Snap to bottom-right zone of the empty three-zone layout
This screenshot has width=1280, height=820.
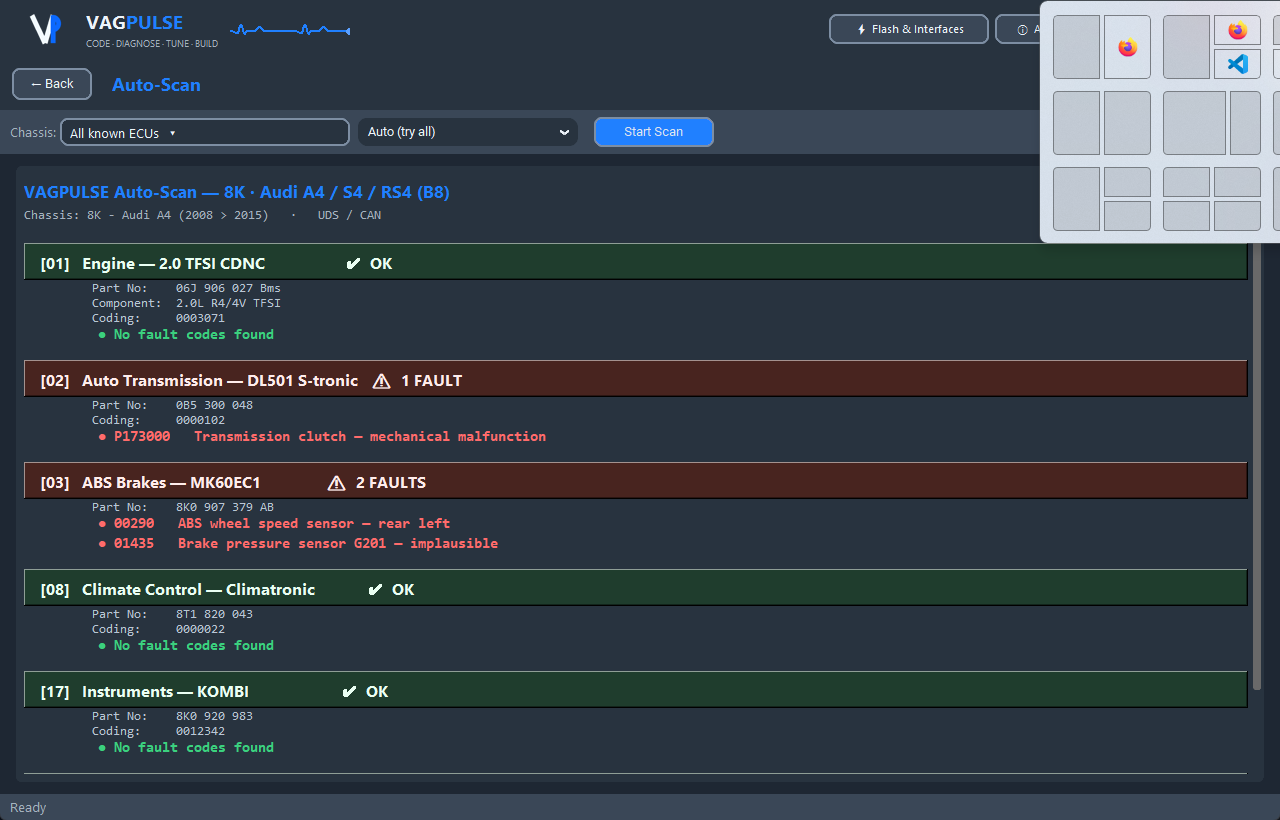point(1127,216)
